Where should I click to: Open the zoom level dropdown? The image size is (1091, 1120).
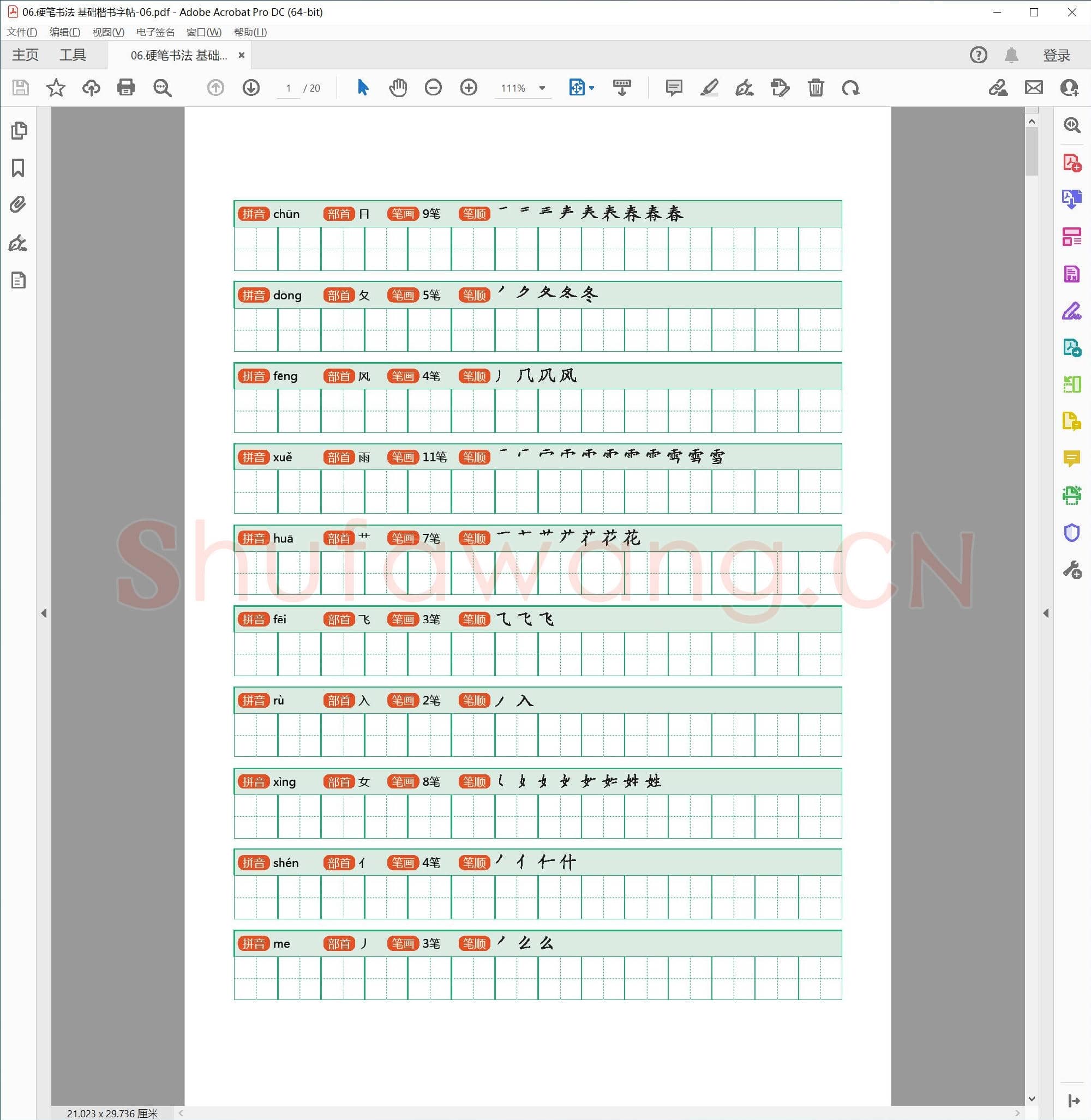click(x=542, y=88)
